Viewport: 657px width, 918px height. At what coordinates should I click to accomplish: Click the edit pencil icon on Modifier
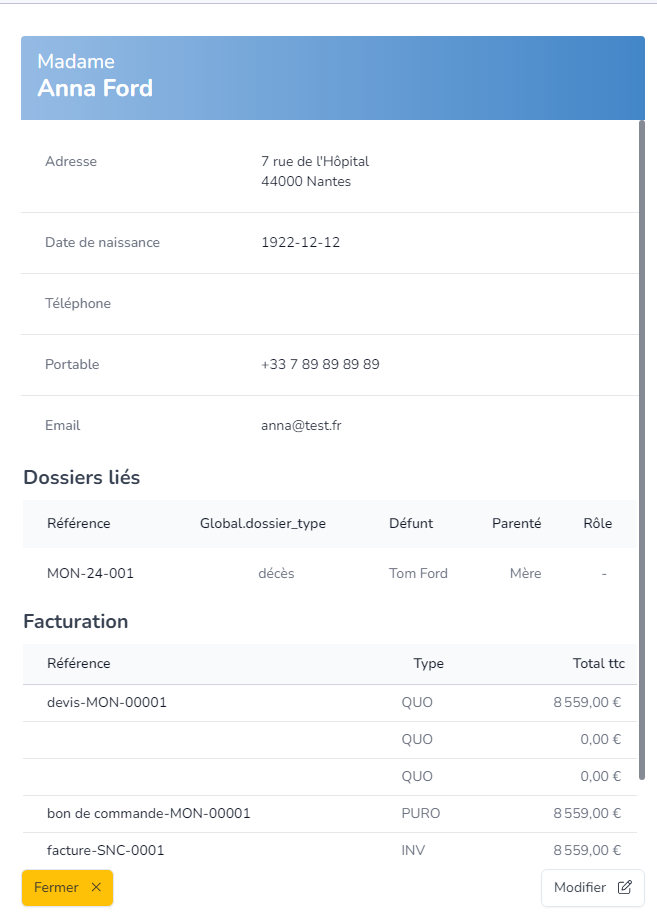coord(625,888)
